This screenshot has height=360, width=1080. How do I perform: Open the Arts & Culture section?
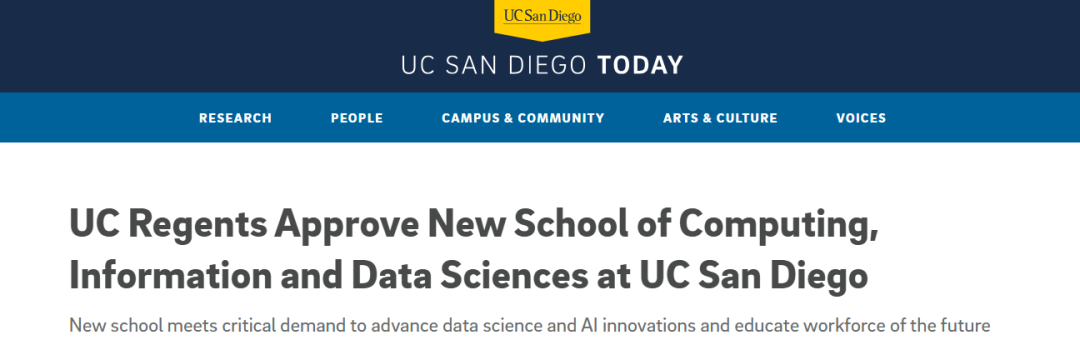click(x=720, y=118)
